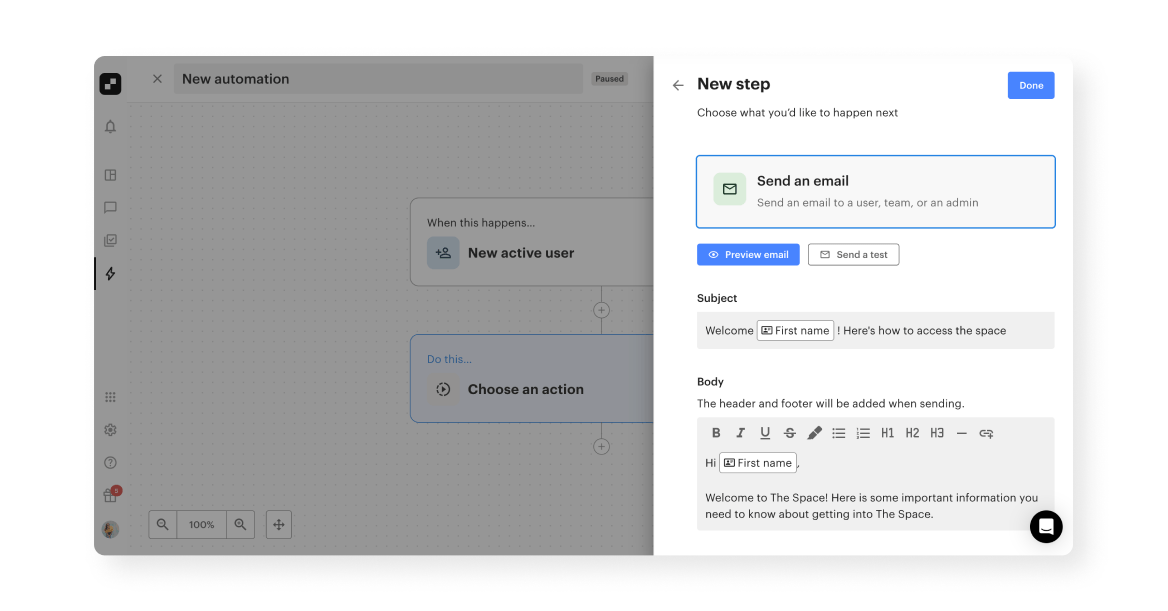Image resolution: width=1168 pixels, height=611 pixels.
Task: Open the chat bubble icon in the sidebar
Action: click(x=110, y=207)
